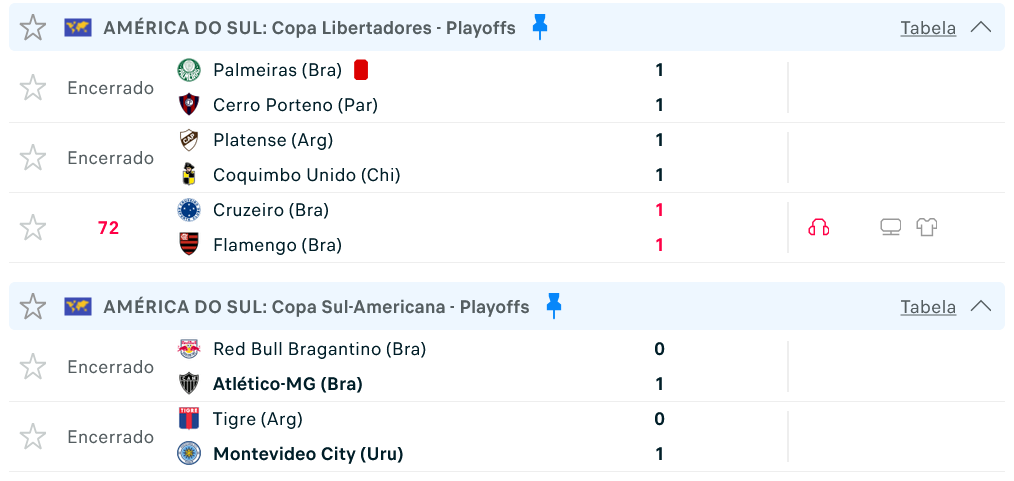
Task: Collapse the Copa Sul-Americana section chevron
Action: tap(981, 306)
